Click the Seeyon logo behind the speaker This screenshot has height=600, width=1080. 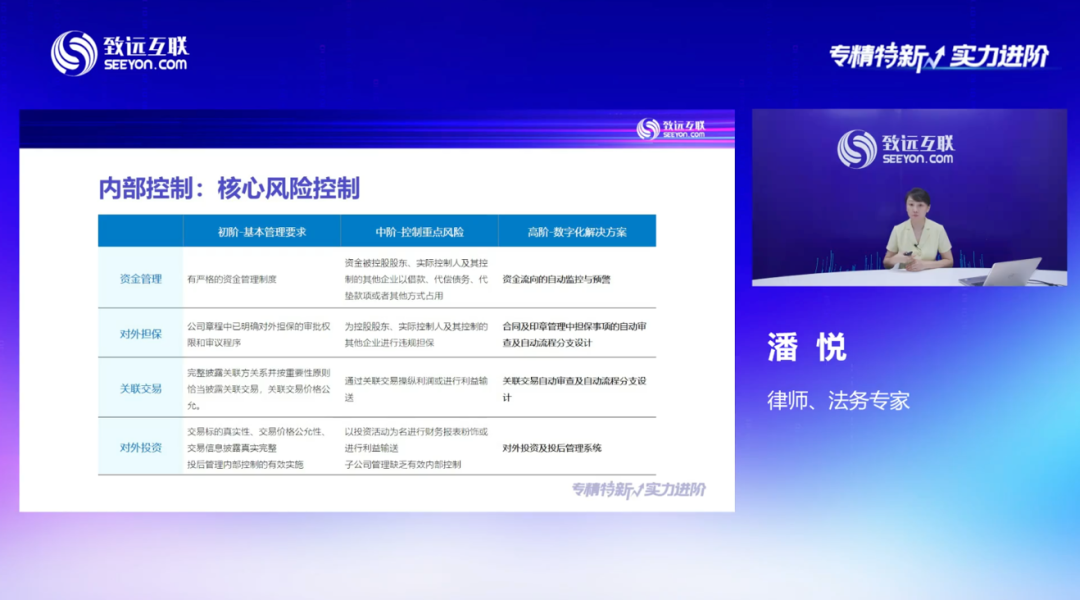[895, 148]
